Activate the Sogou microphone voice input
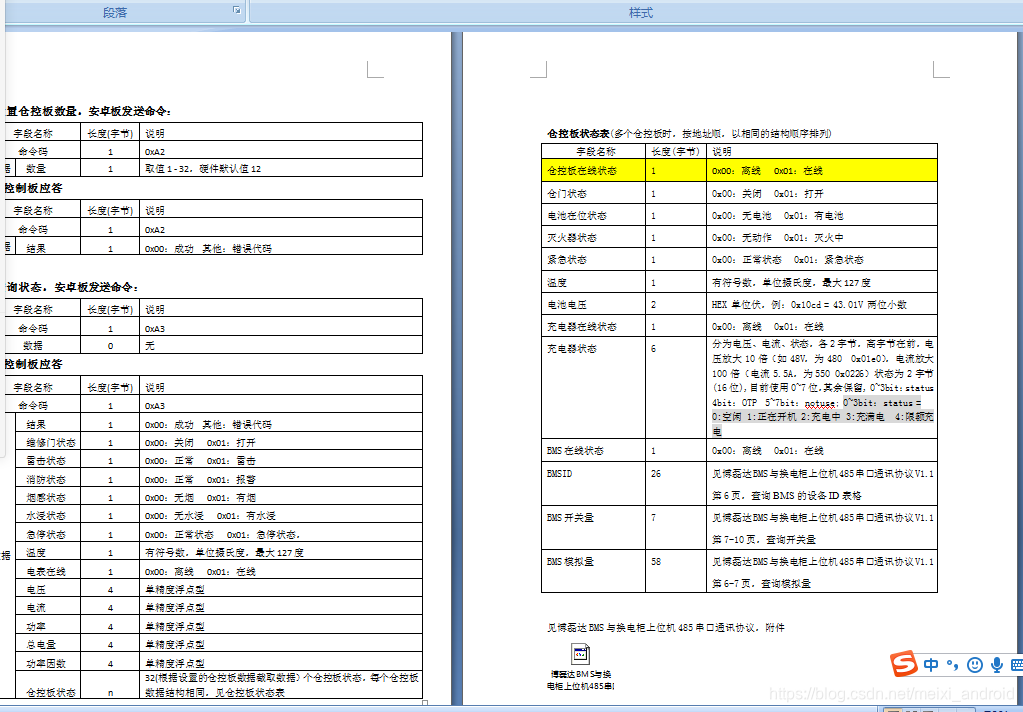The width and height of the screenshot is (1023, 712). tap(997, 665)
